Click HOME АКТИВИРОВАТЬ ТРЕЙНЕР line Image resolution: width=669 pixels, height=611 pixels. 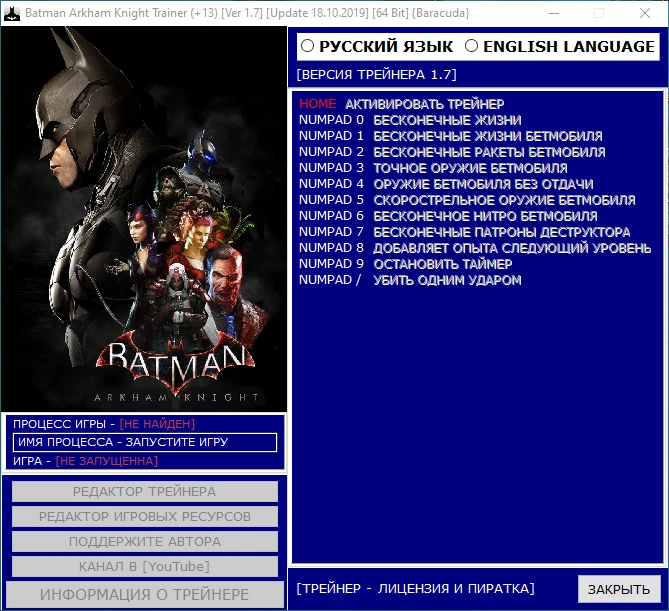pos(401,104)
